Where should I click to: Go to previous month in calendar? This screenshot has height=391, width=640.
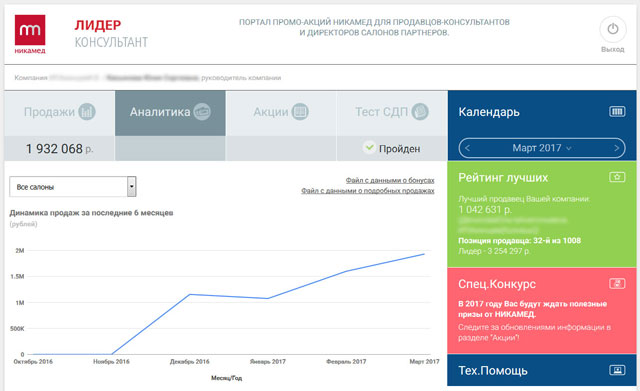point(468,148)
